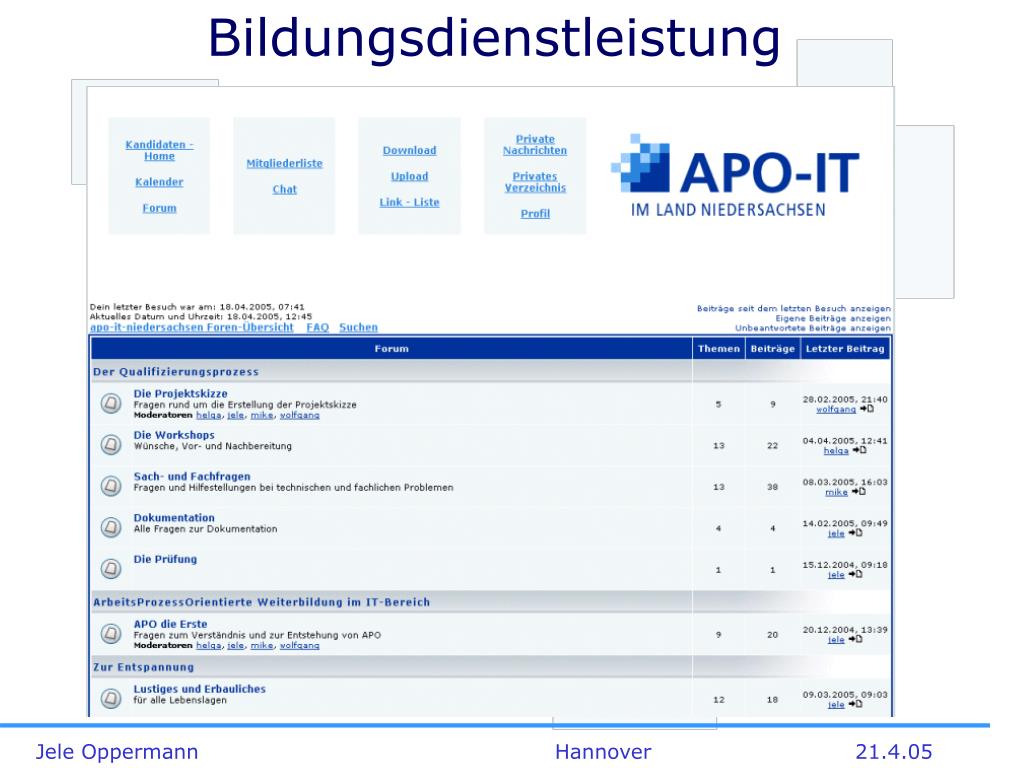Screen dimensions: 1024x768
Task: Click the Letzter Beitrag column header
Action: tap(844, 349)
